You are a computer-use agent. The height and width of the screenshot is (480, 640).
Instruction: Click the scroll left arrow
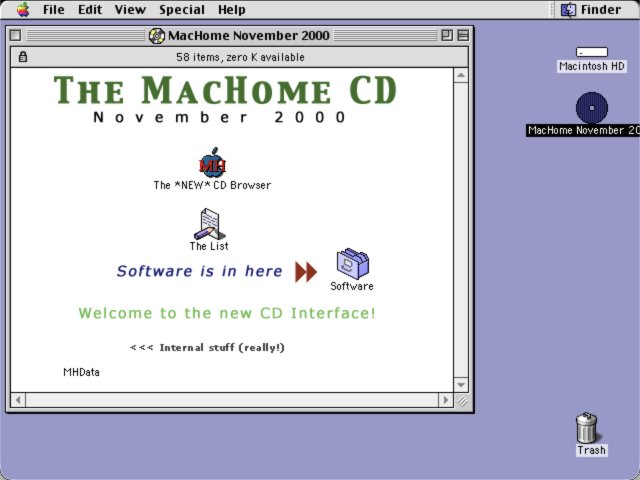tap(18, 400)
